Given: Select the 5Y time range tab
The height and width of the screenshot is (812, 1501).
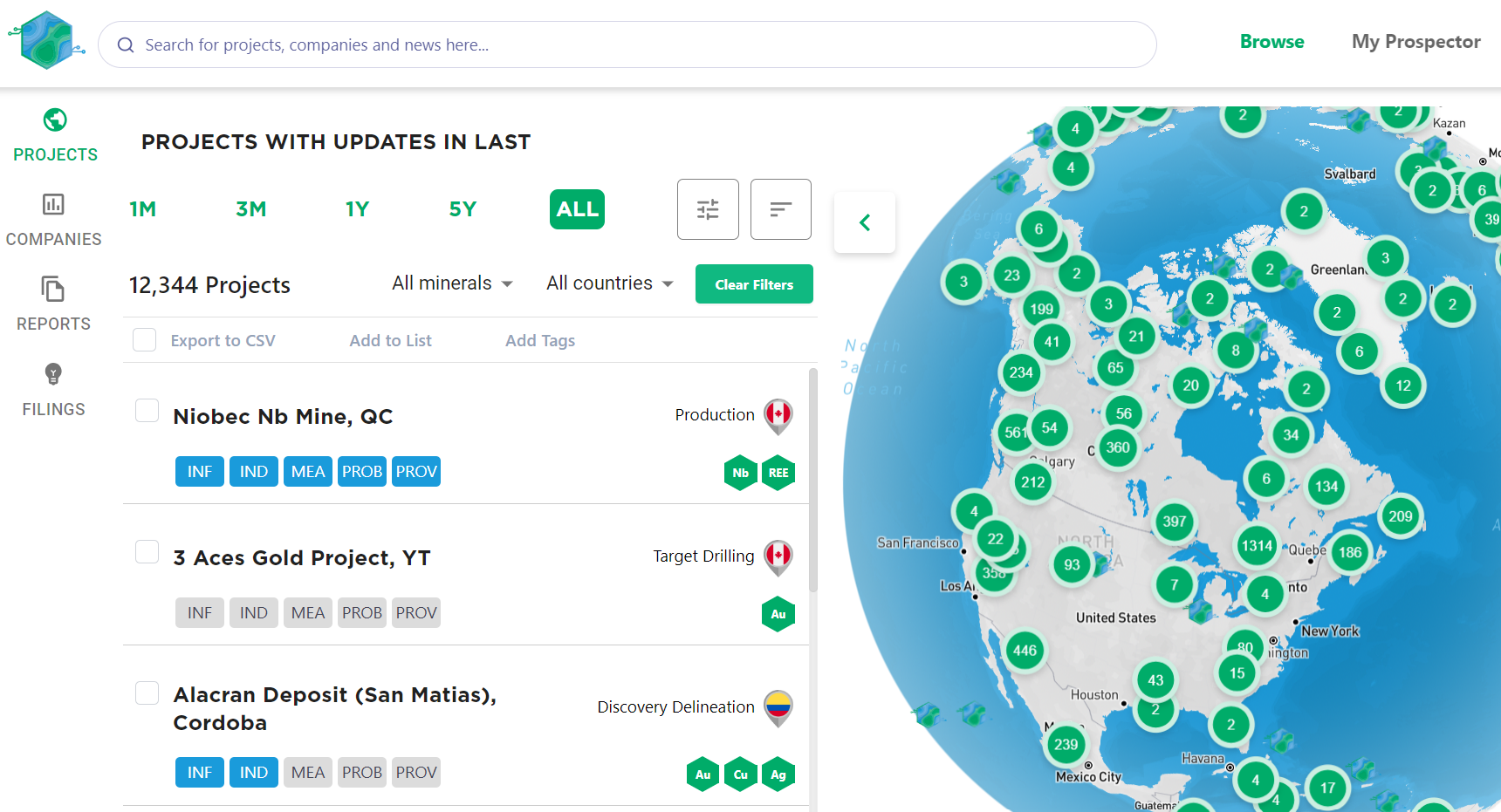Looking at the screenshot, I should tap(463, 209).
